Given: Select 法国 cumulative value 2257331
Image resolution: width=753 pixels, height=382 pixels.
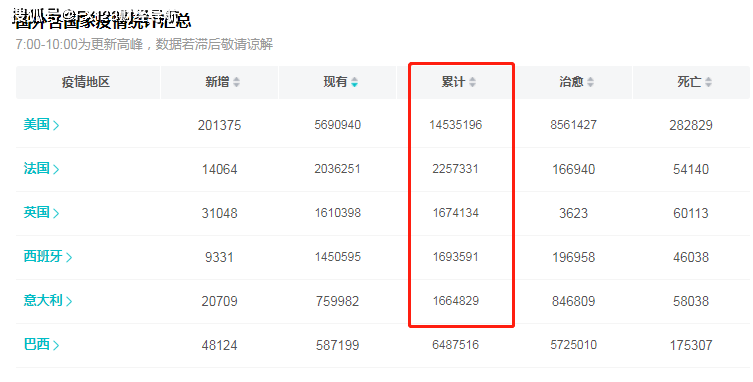Looking at the screenshot, I should [x=456, y=169].
